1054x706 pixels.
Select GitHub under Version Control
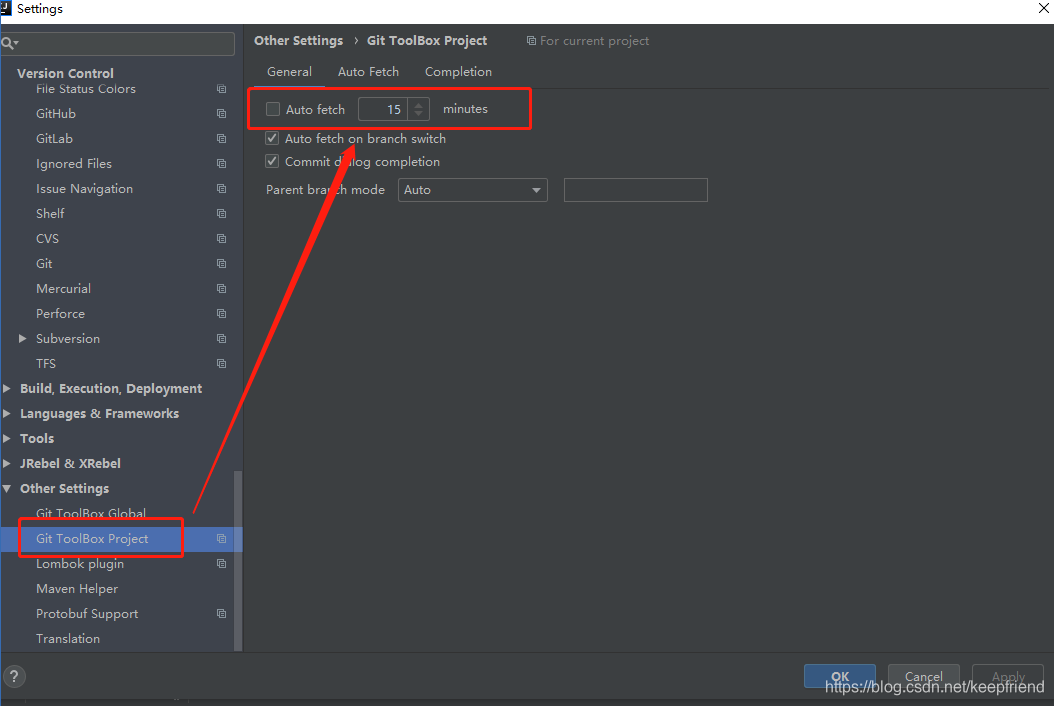[x=56, y=114]
